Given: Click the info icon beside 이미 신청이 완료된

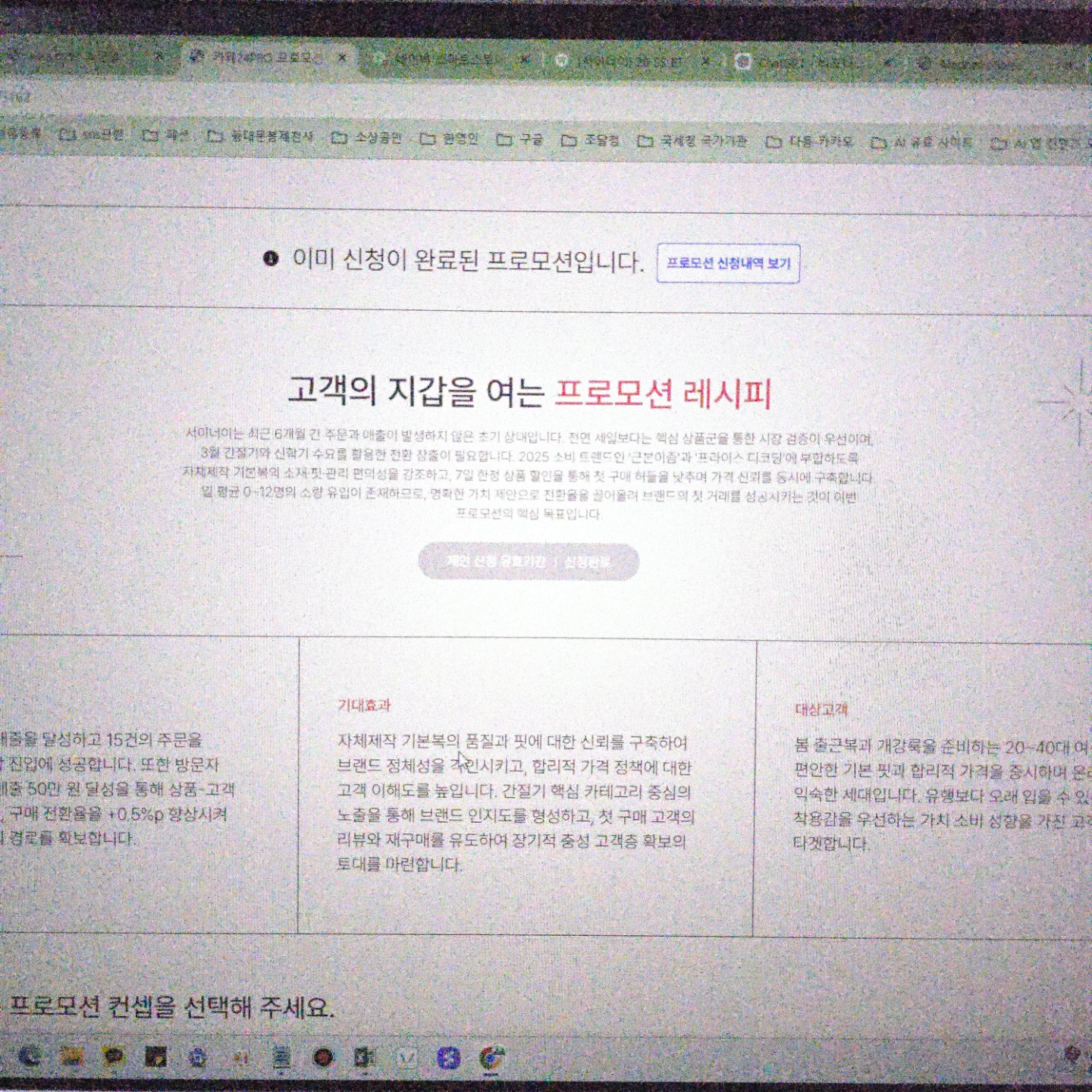Looking at the screenshot, I should pos(271,259).
